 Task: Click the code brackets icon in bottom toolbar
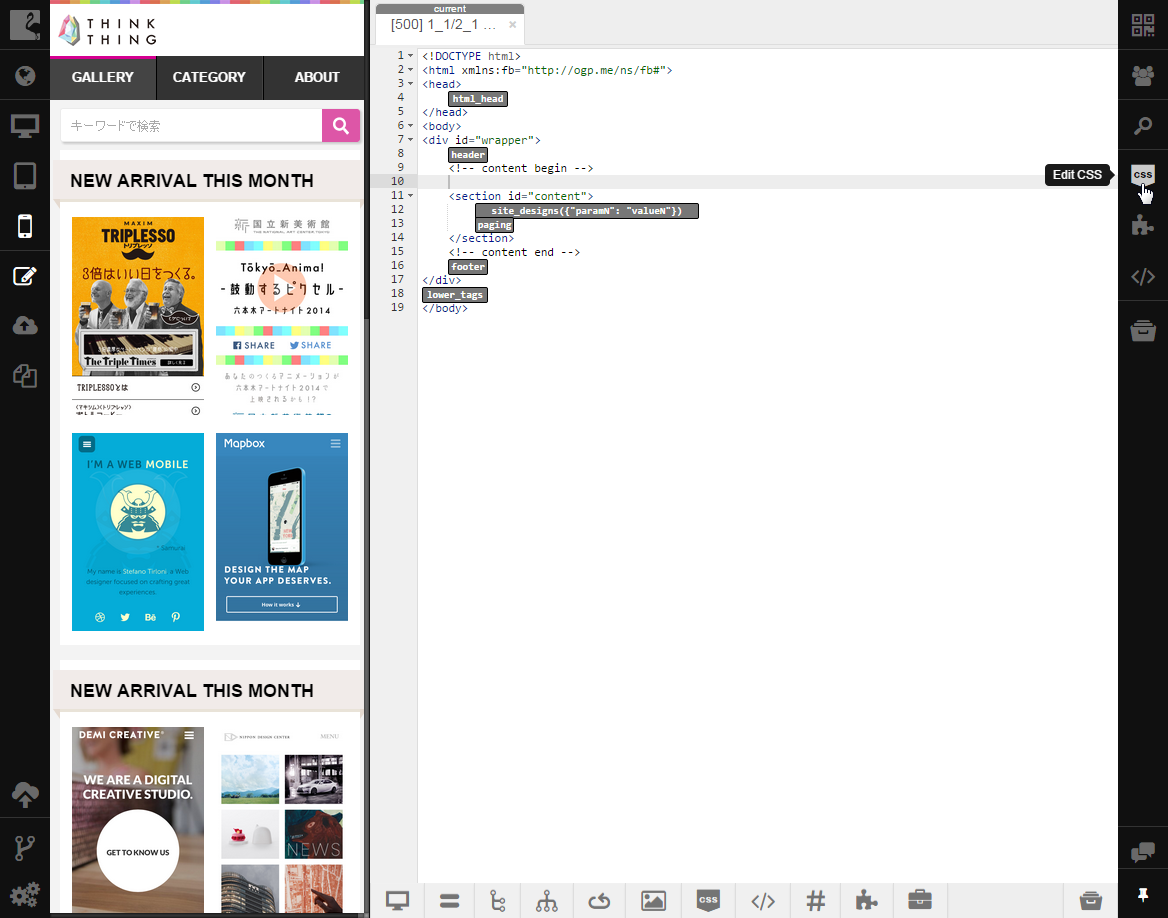763,902
